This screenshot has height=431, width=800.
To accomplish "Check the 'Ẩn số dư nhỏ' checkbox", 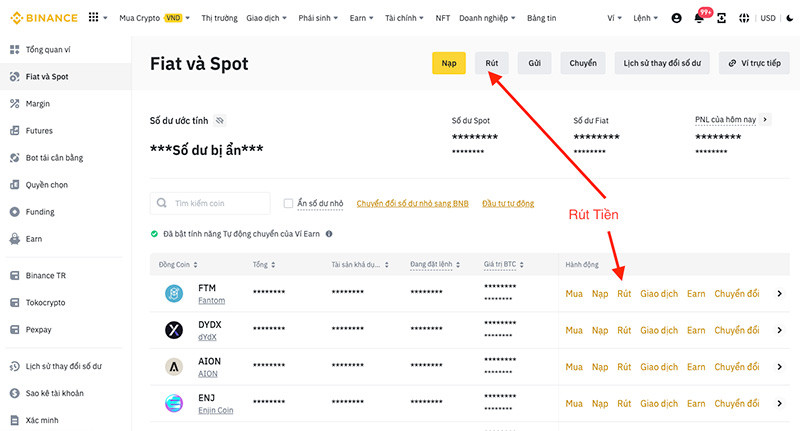I will tap(288, 203).
